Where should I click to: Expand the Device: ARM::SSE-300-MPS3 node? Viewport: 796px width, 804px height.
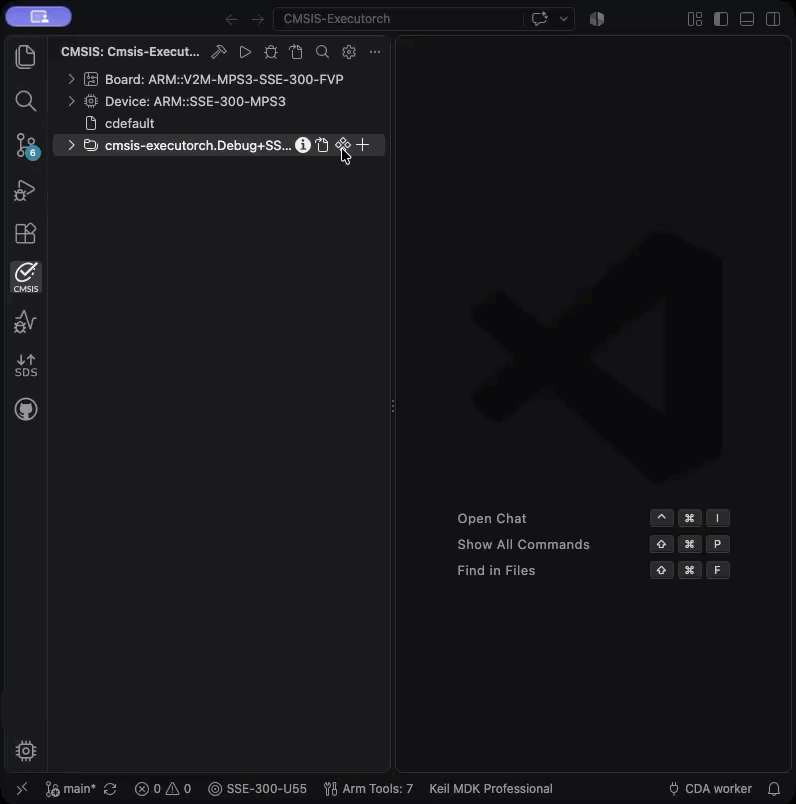pos(71,101)
